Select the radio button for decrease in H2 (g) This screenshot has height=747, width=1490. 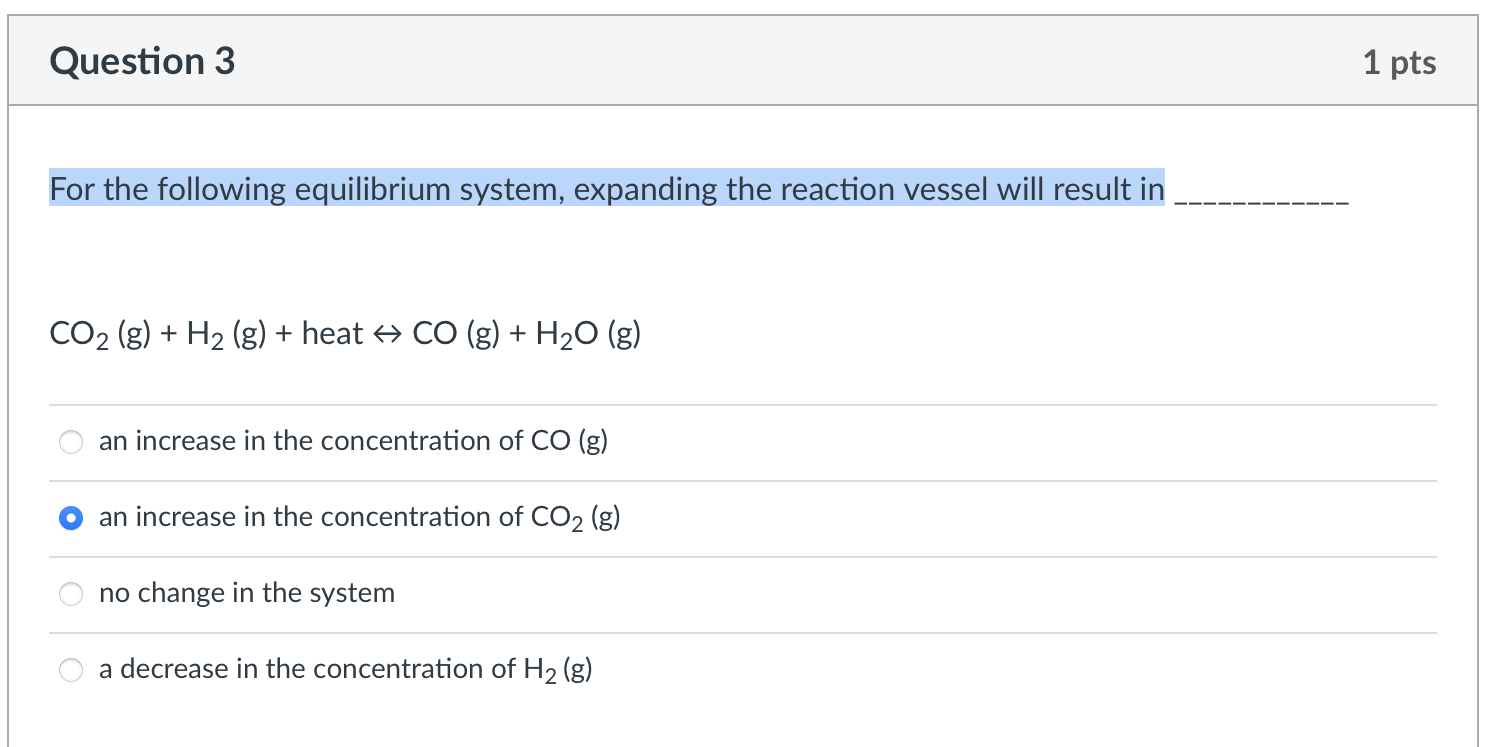[71, 670]
